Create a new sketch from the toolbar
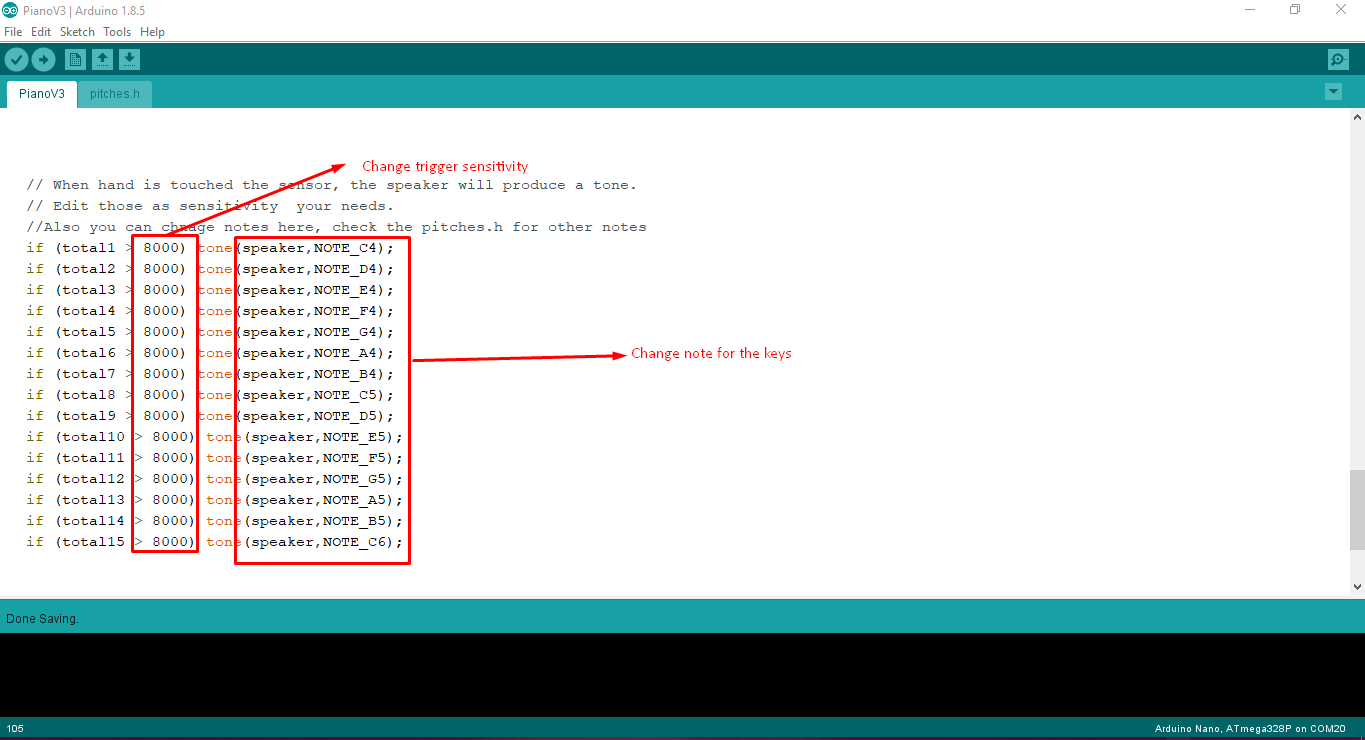Image resolution: width=1365 pixels, height=740 pixels. click(x=75, y=60)
